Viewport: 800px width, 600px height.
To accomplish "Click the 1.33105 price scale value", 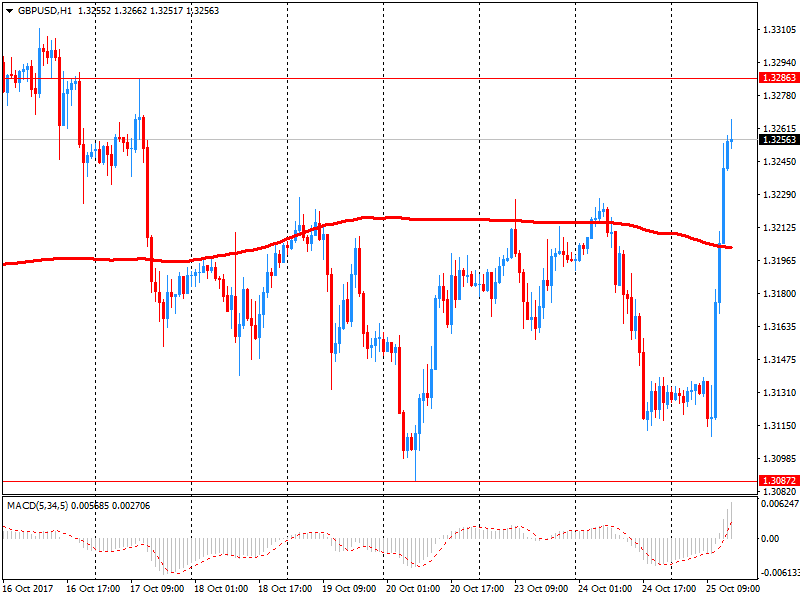I will point(779,30).
